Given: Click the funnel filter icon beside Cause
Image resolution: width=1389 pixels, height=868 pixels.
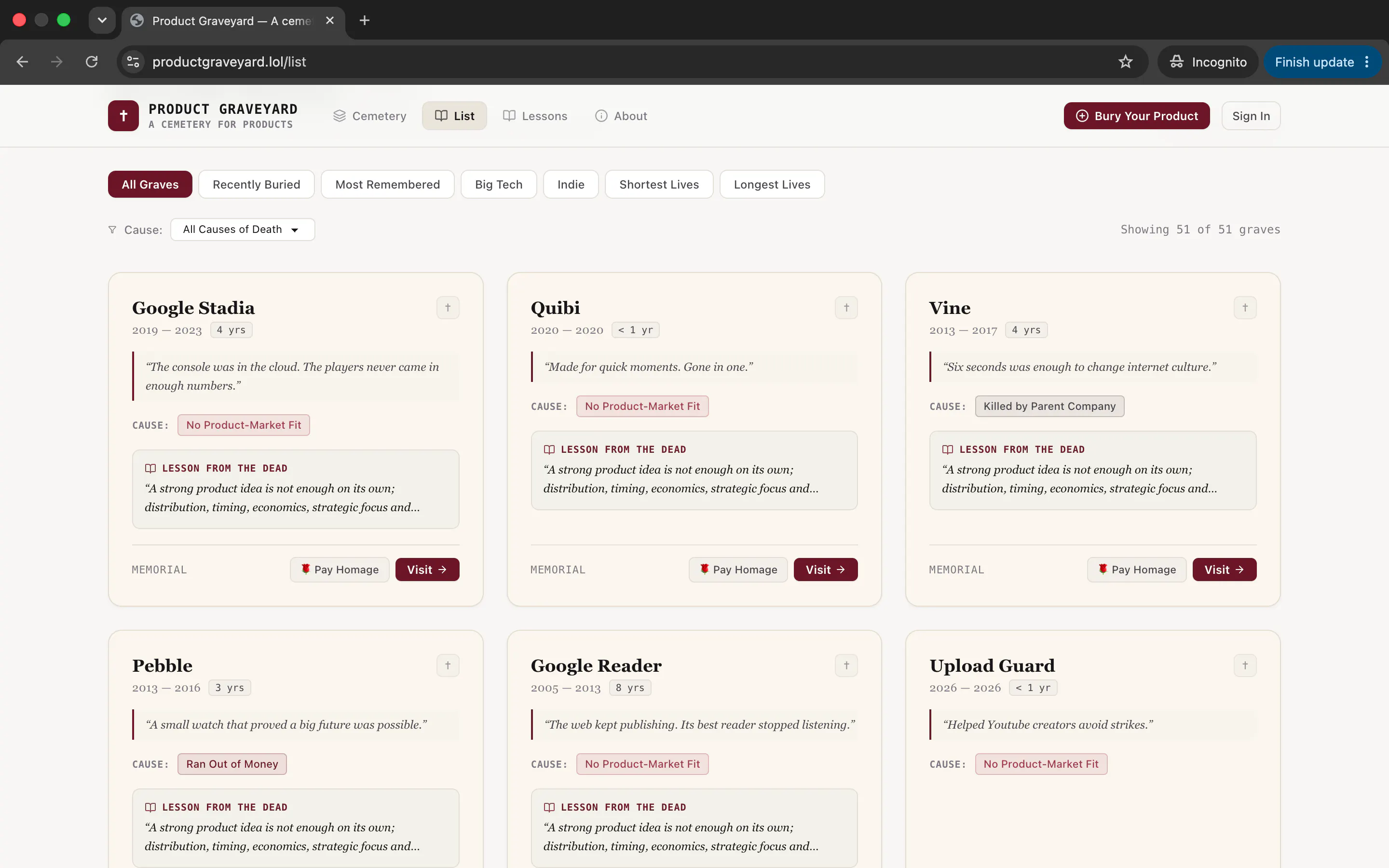Looking at the screenshot, I should point(112,230).
